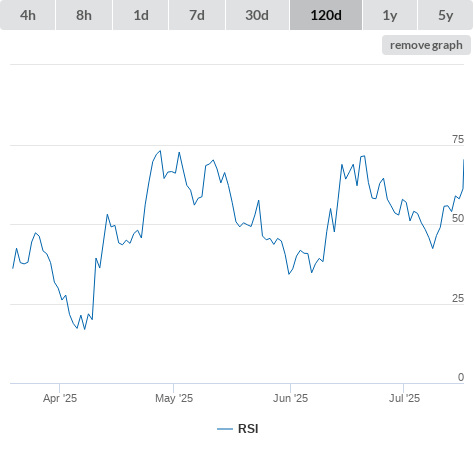
Task: Click the 25 y-axis level label
Action: pyautogui.click(x=458, y=298)
